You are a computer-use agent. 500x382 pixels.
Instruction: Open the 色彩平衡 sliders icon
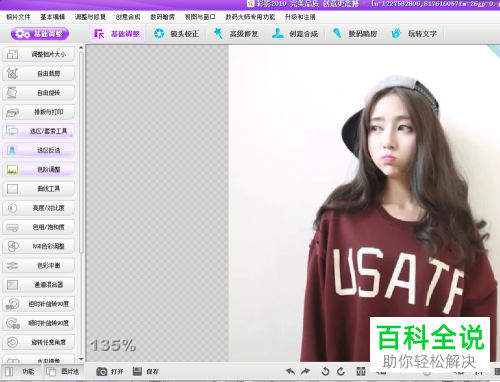click(x=12, y=266)
